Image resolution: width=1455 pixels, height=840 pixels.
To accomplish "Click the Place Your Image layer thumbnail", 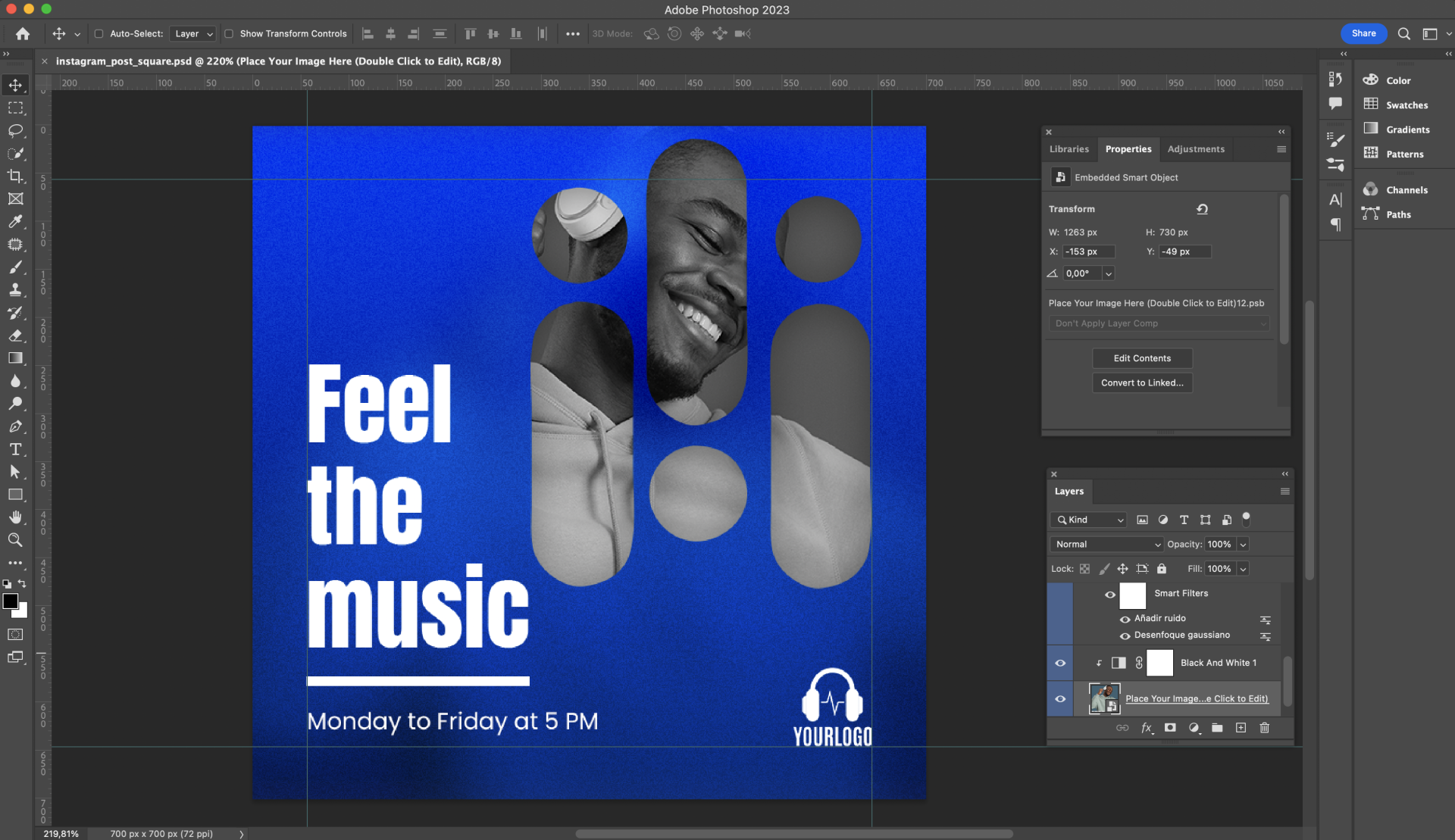I will (1103, 698).
